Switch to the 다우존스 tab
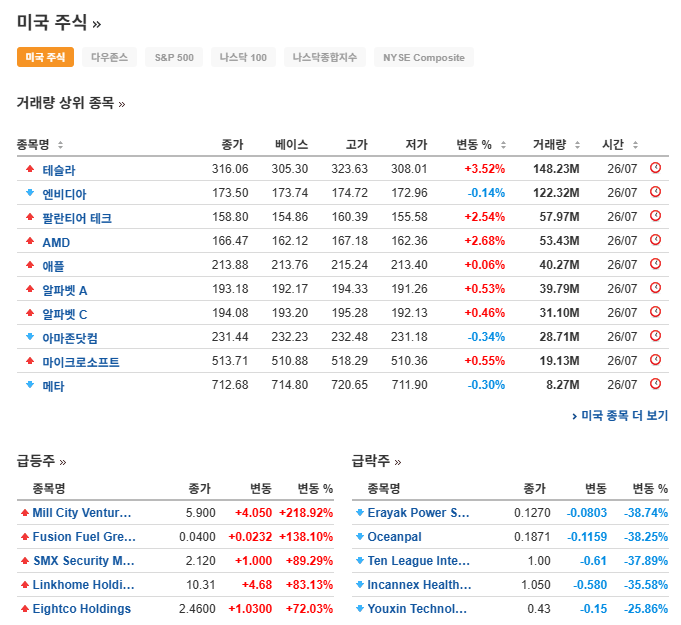 (x=109, y=57)
